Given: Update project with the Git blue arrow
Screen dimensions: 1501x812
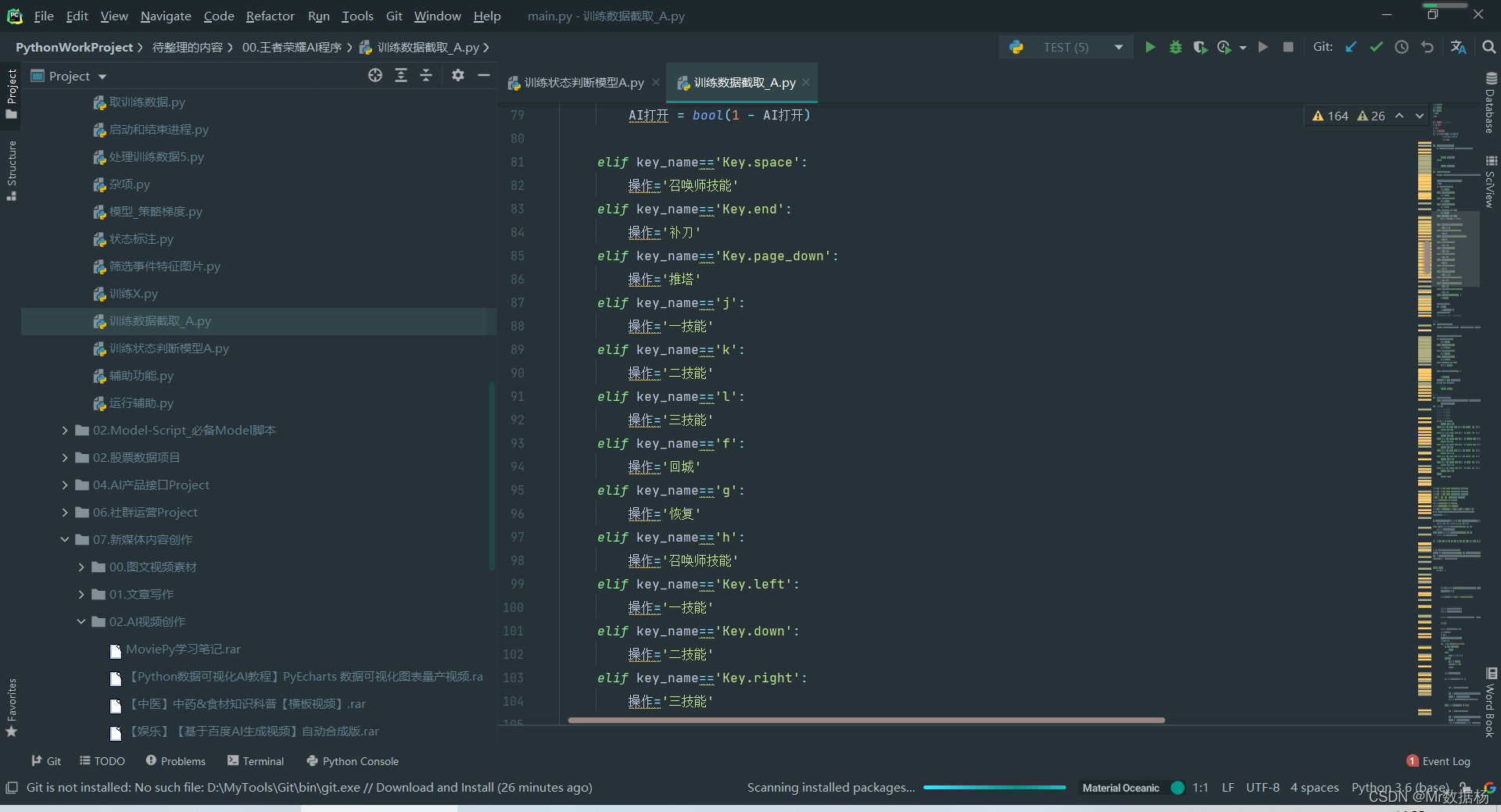Looking at the screenshot, I should (x=1351, y=47).
